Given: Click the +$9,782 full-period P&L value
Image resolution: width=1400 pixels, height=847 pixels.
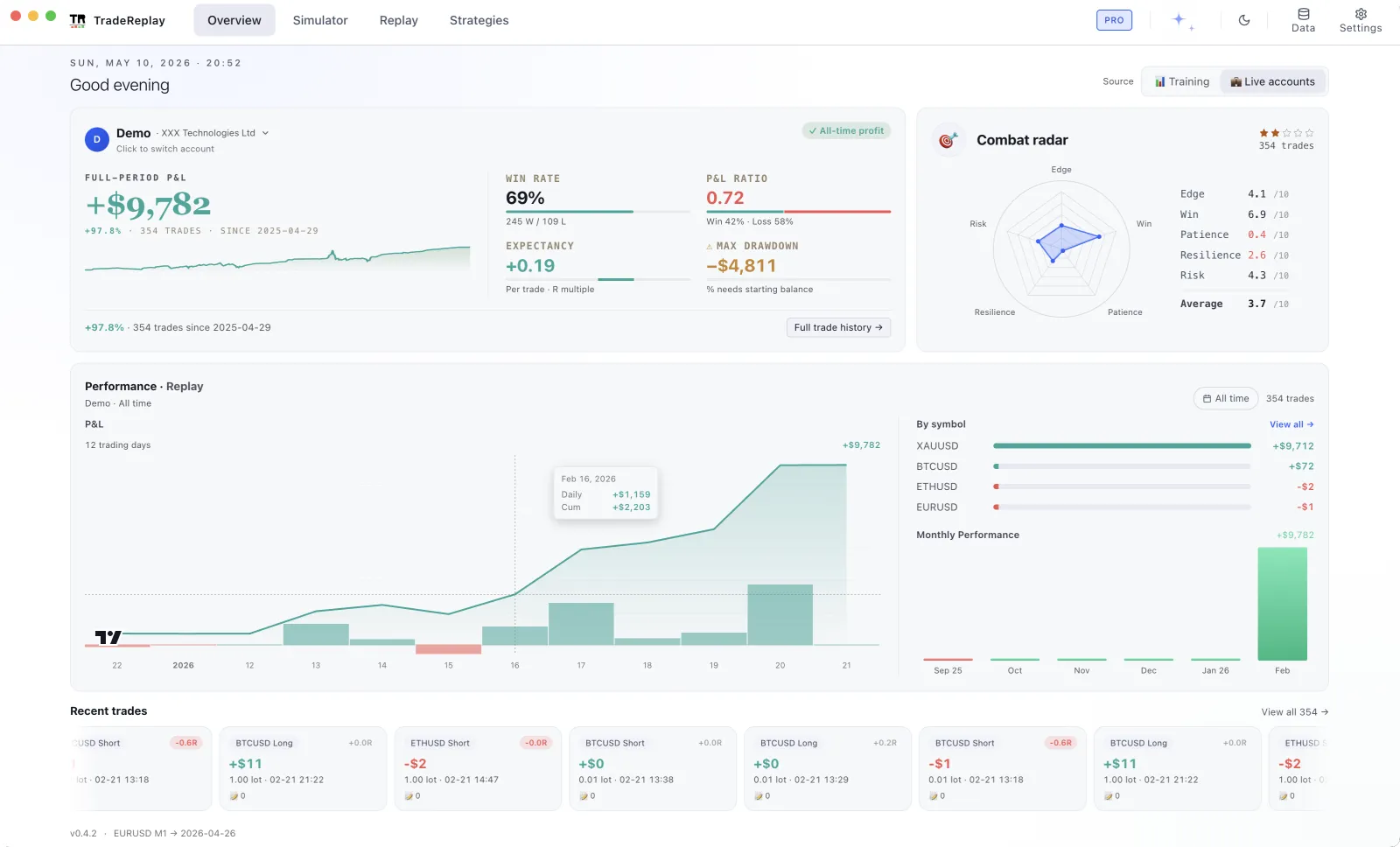Looking at the screenshot, I should point(148,205).
